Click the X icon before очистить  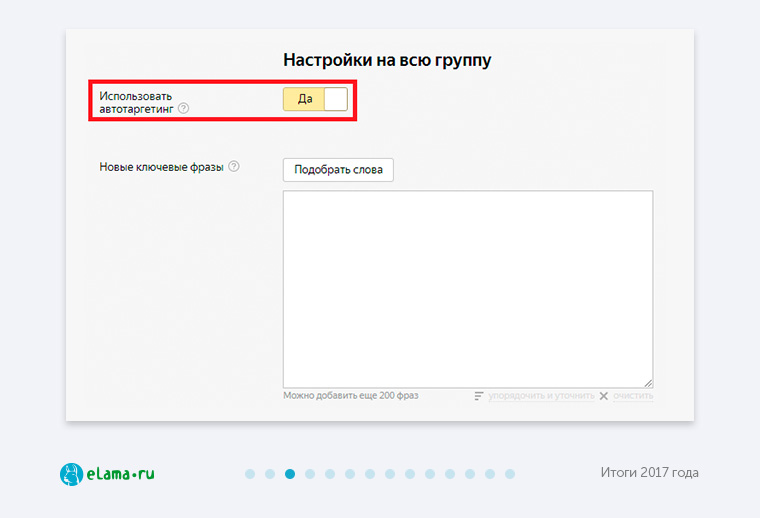(603, 396)
